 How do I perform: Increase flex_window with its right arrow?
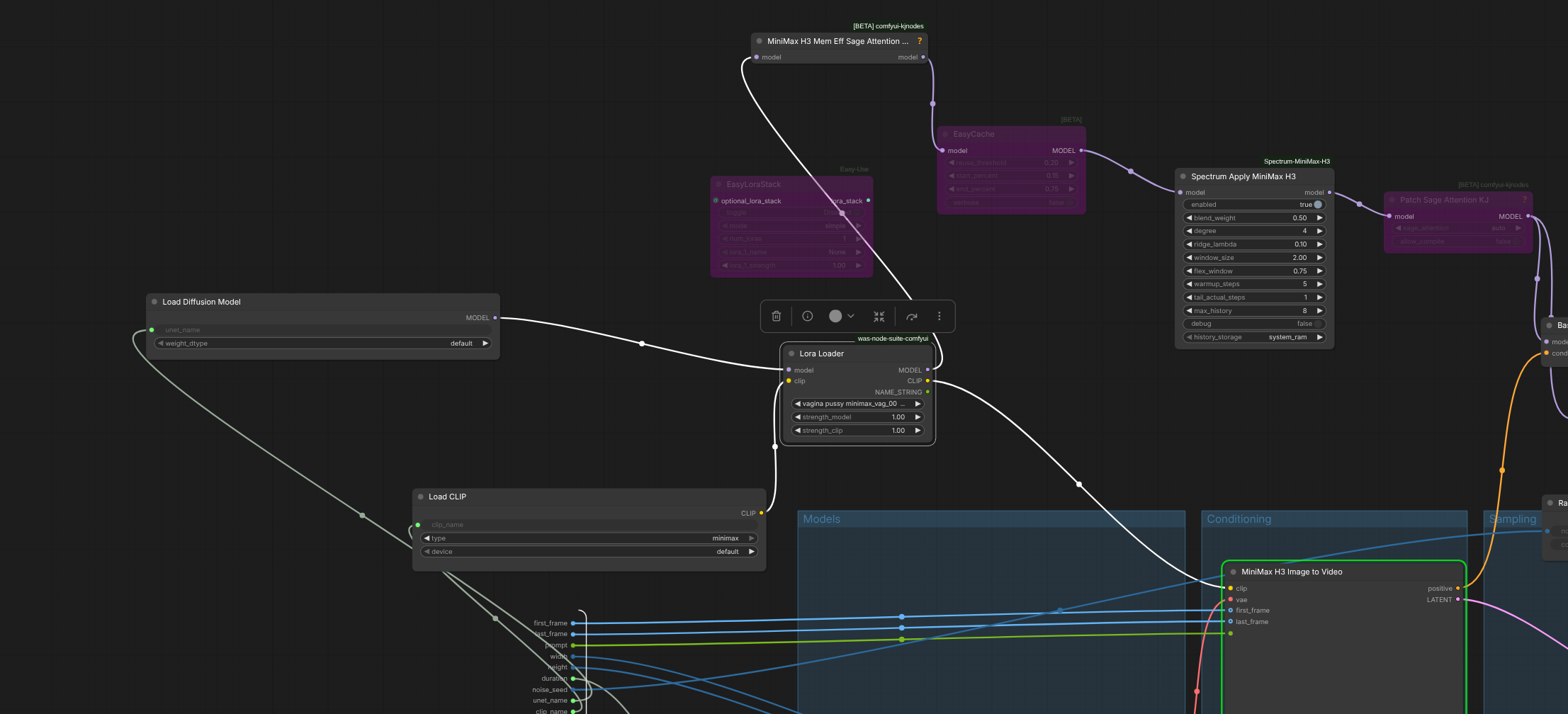pos(1320,271)
